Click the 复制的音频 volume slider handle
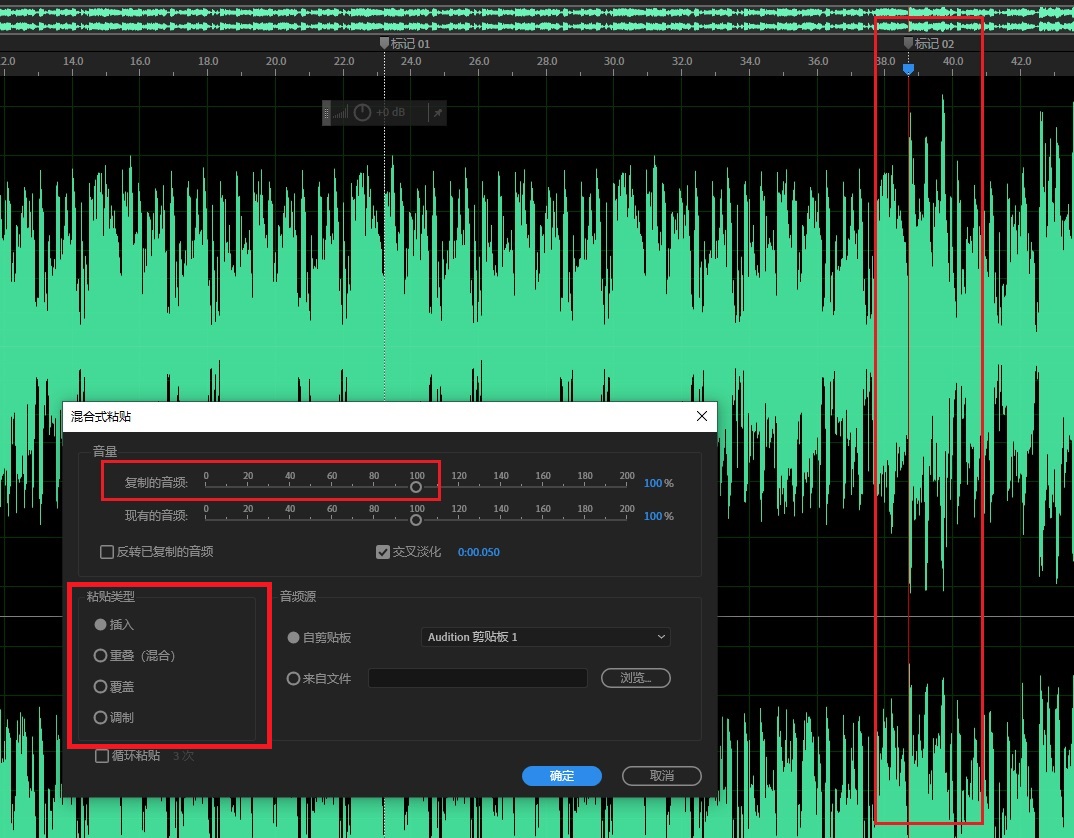The width and height of the screenshot is (1074, 838). coord(416,488)
